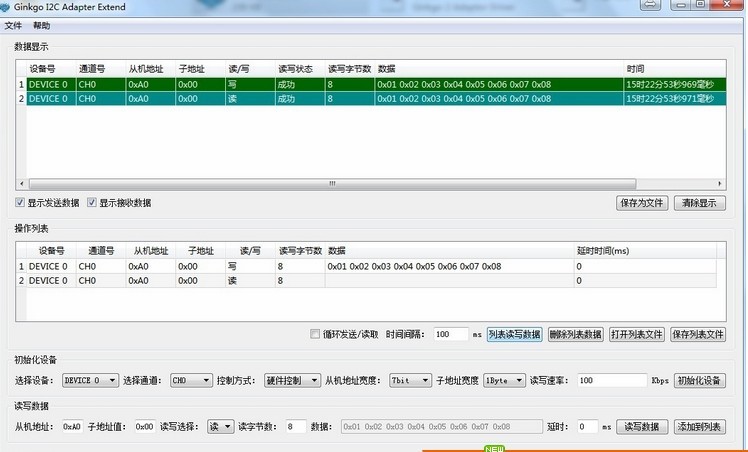Click the horizontal scrollbar thumb in 数据显示
Screen dimensions: 748x452
tap(332, 184)
